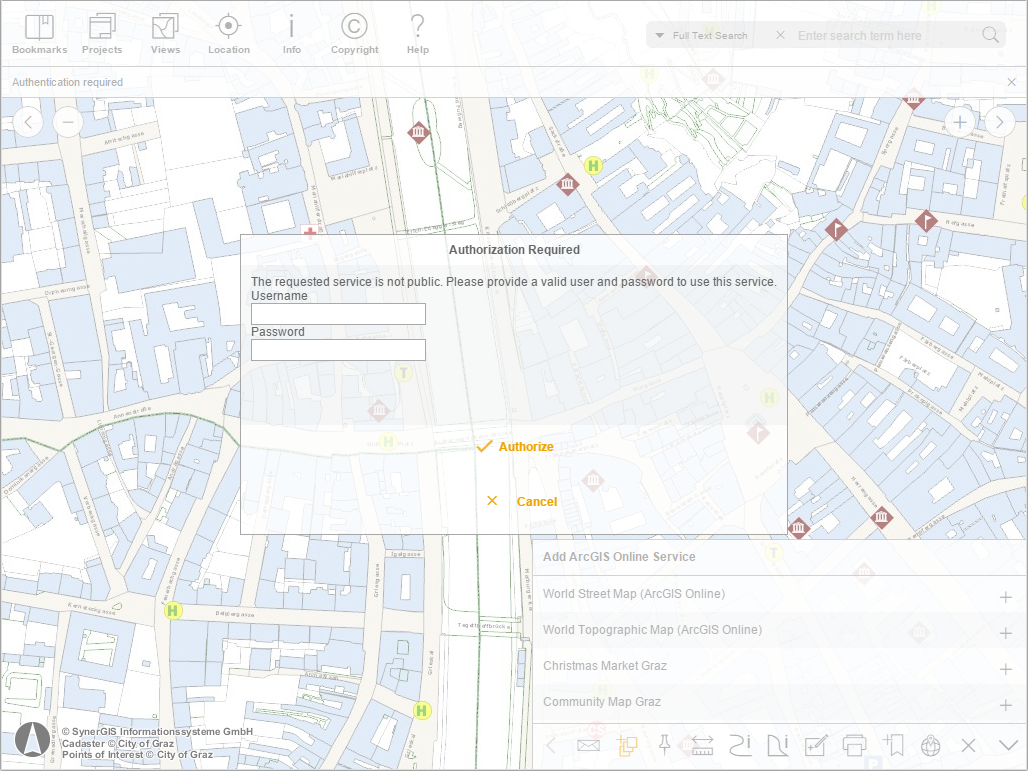
Task: Open the Full Text Search dropdown
Action: click(x=700, y=35)
